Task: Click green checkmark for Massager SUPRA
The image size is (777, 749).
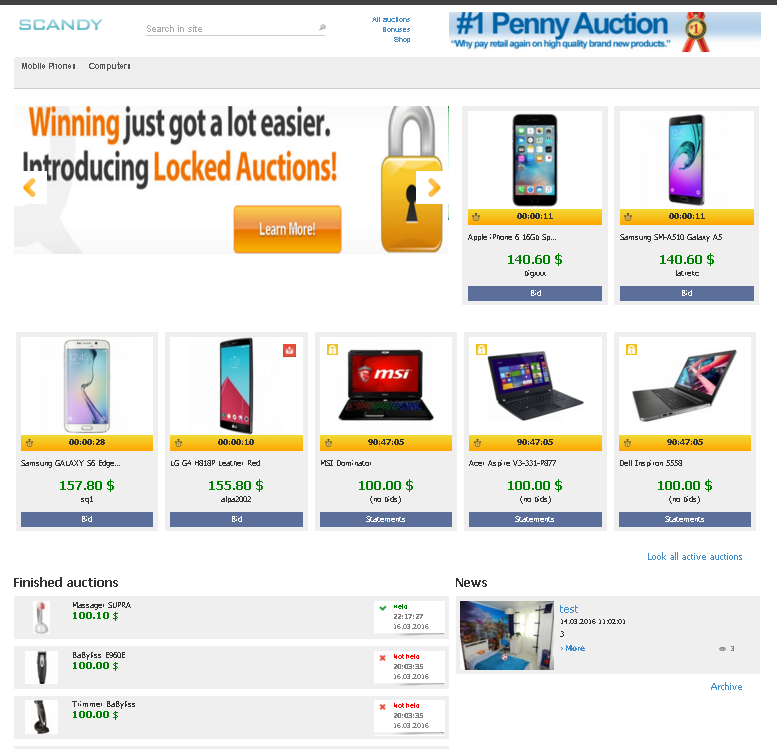Action: [x=383, y=608]
